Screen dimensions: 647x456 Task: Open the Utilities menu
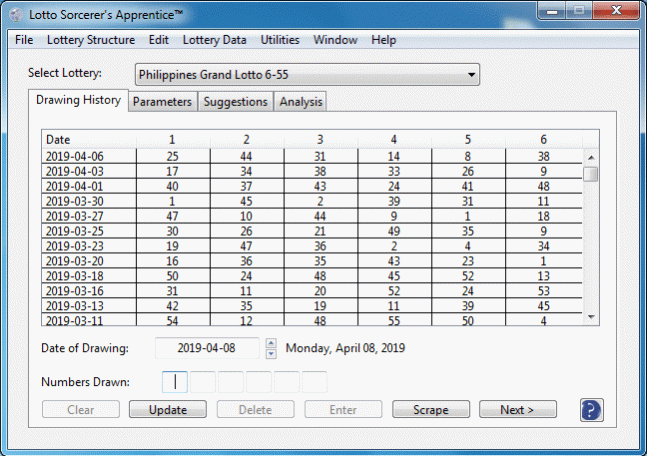click(x=280, y=40)
